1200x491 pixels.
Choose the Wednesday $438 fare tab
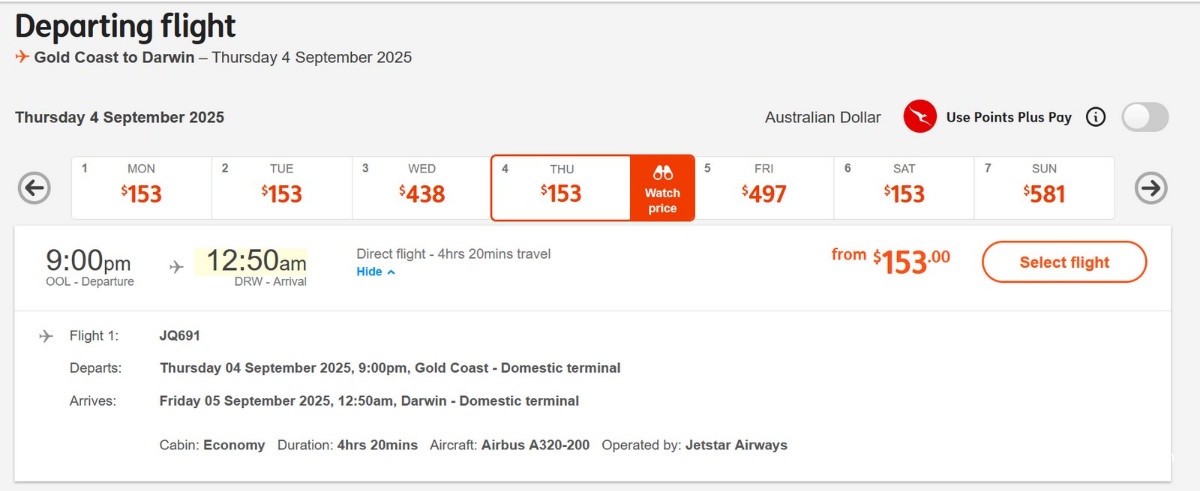(422, 187)
